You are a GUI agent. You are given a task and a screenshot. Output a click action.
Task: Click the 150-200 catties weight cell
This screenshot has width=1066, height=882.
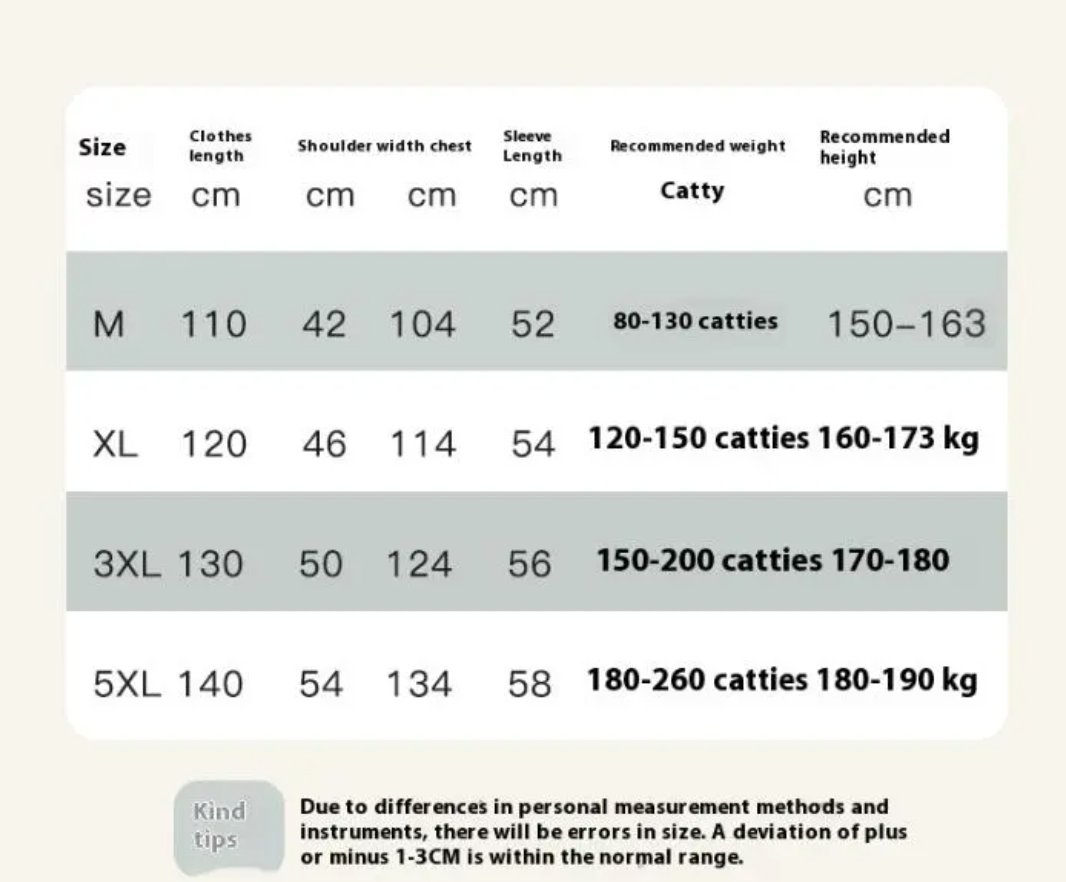pyautogui.click(x=709, y=560)
